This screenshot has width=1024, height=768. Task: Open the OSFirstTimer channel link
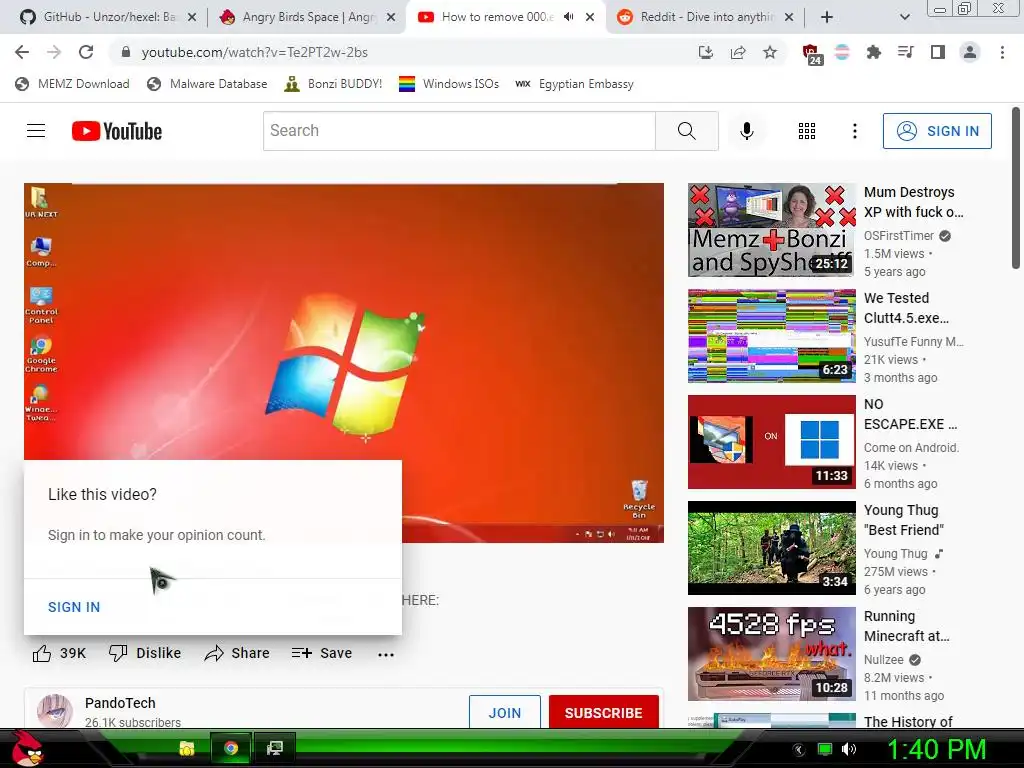(x=899, y=236)
